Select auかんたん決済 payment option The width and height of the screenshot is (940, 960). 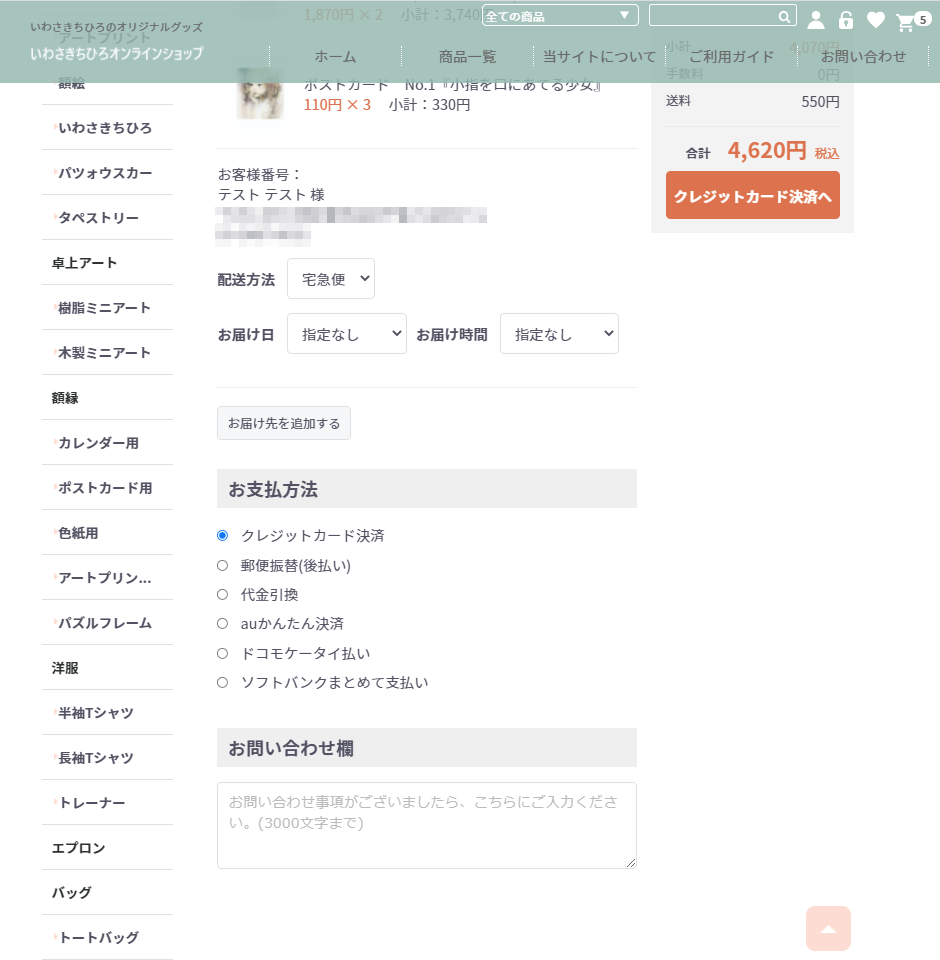[x=222, y=624]
